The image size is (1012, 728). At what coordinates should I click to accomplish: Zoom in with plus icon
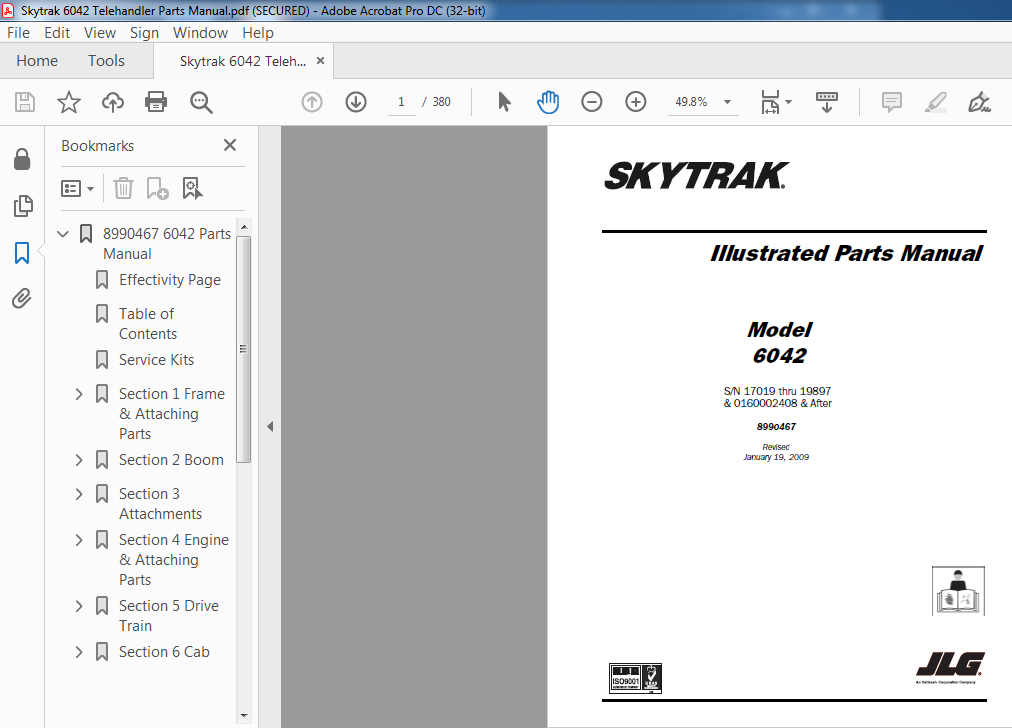click(x=636, y=102)
